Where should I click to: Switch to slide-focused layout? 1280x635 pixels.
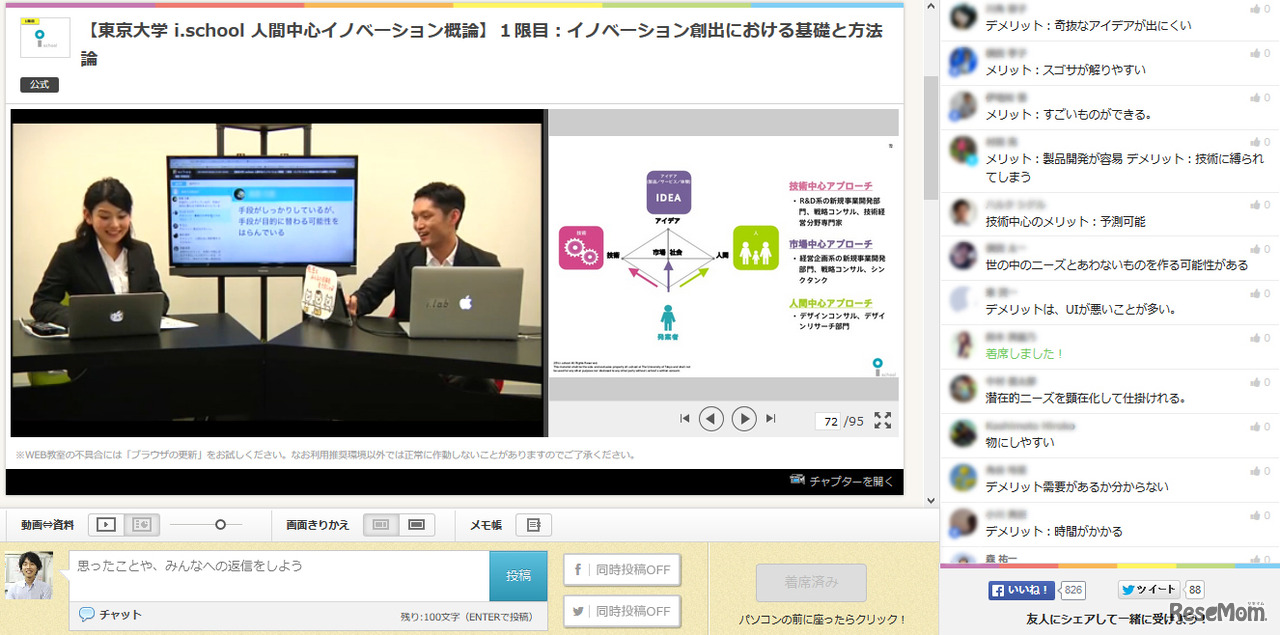142,524
